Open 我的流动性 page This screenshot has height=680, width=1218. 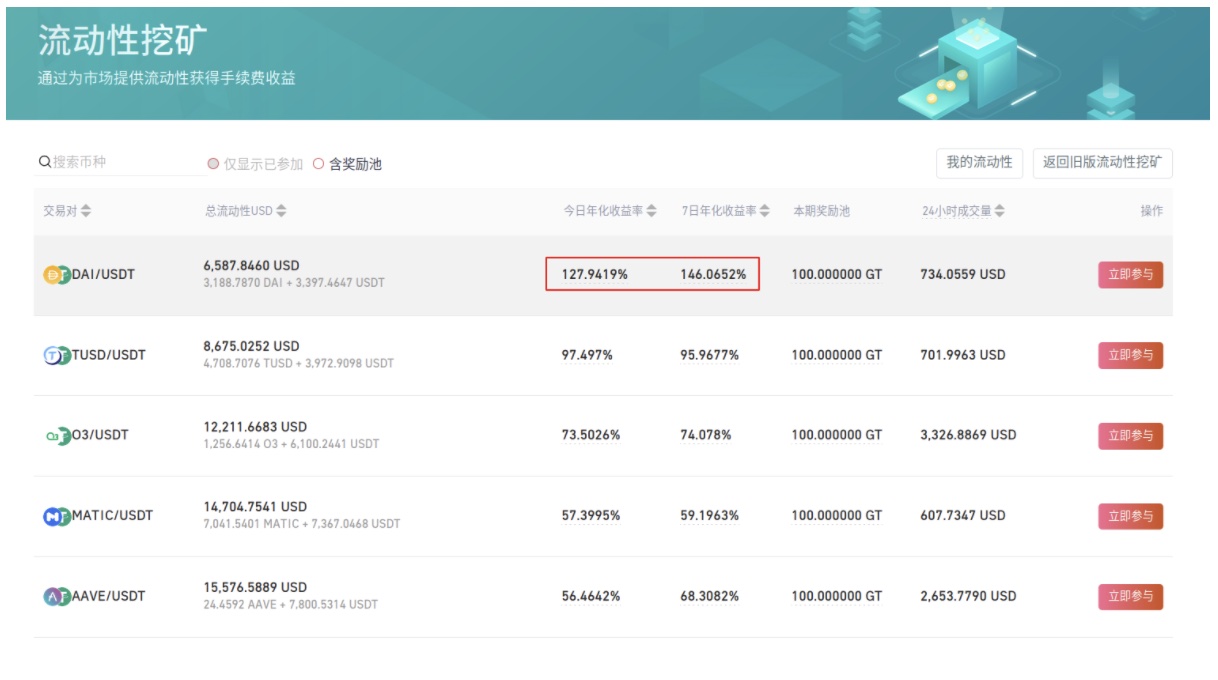pyautogui.click(x=979, y=162)
